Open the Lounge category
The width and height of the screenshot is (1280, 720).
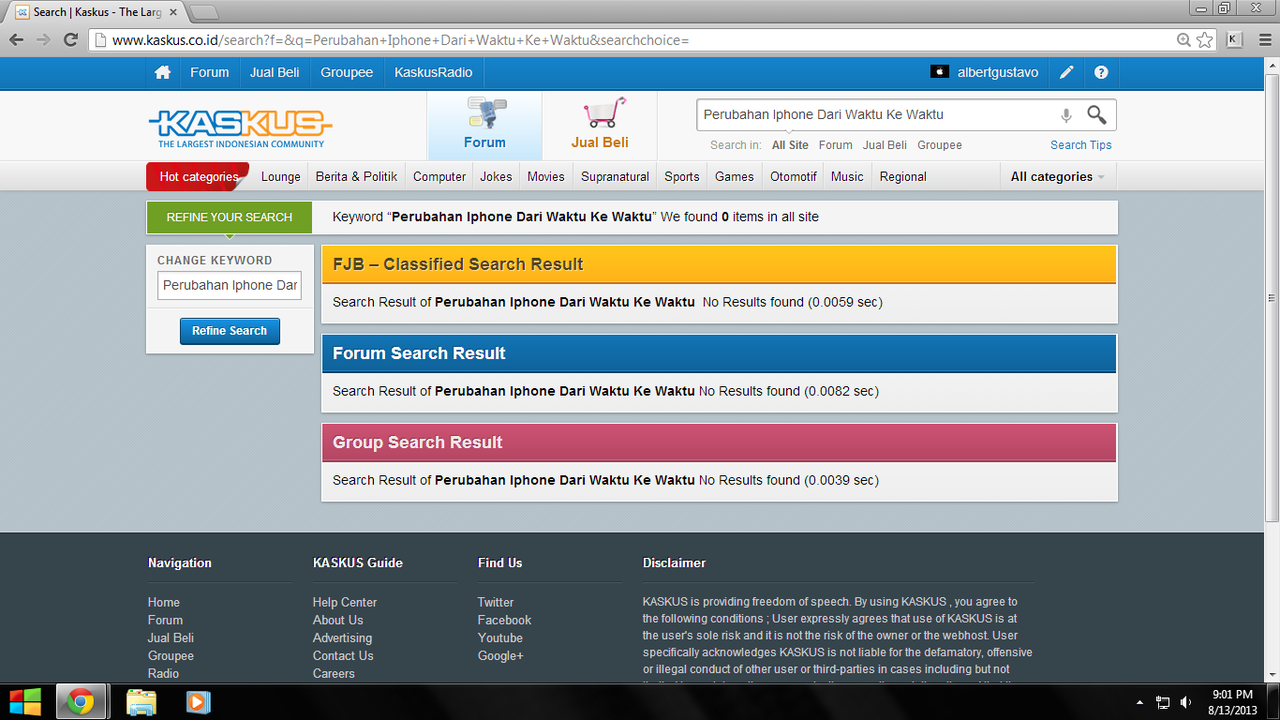pyautogui.click(x=281, y=177)
